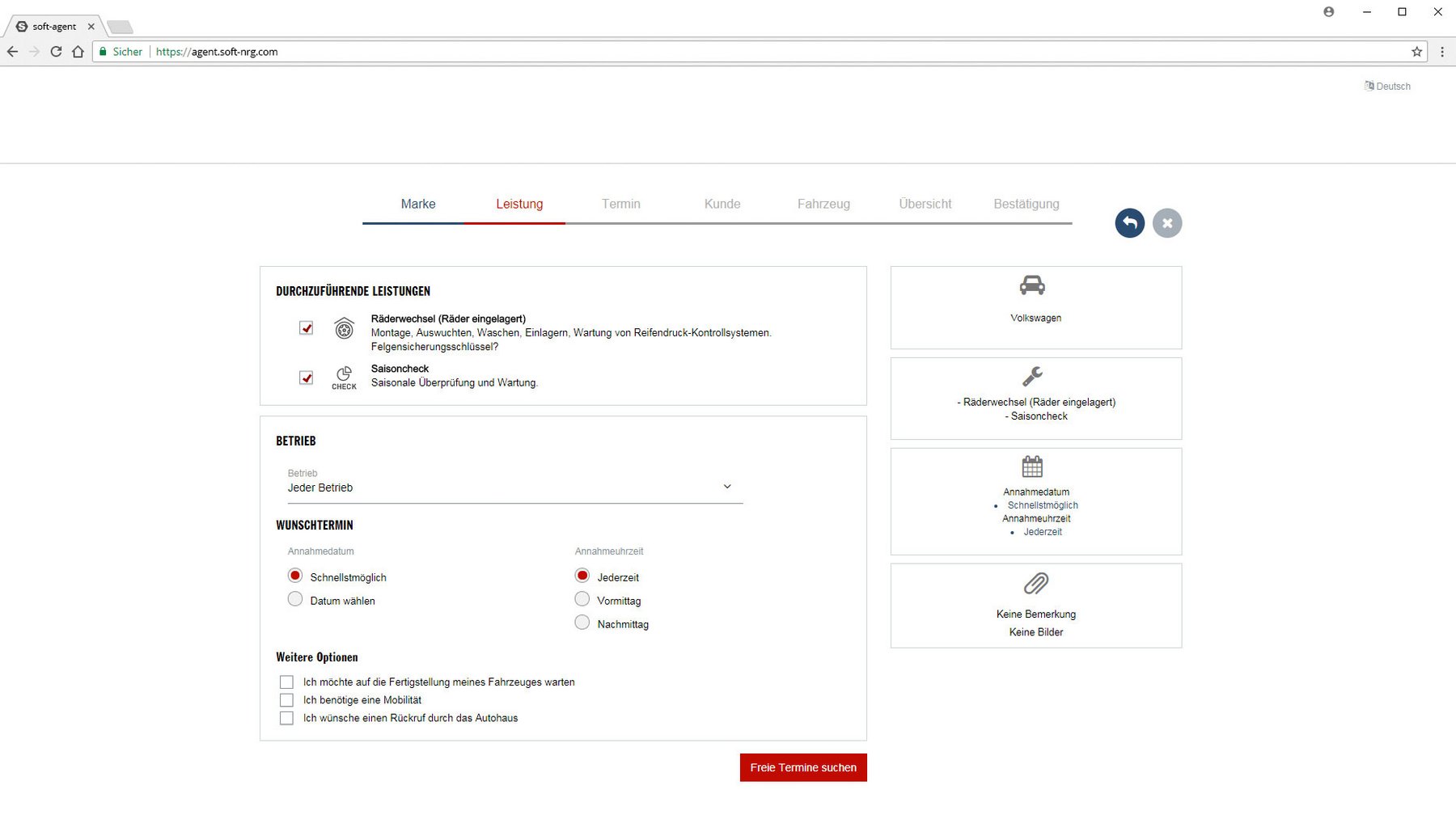1456x819 pixels.
Task: Click browser forward arrow
Action: (x=34, y=52)
